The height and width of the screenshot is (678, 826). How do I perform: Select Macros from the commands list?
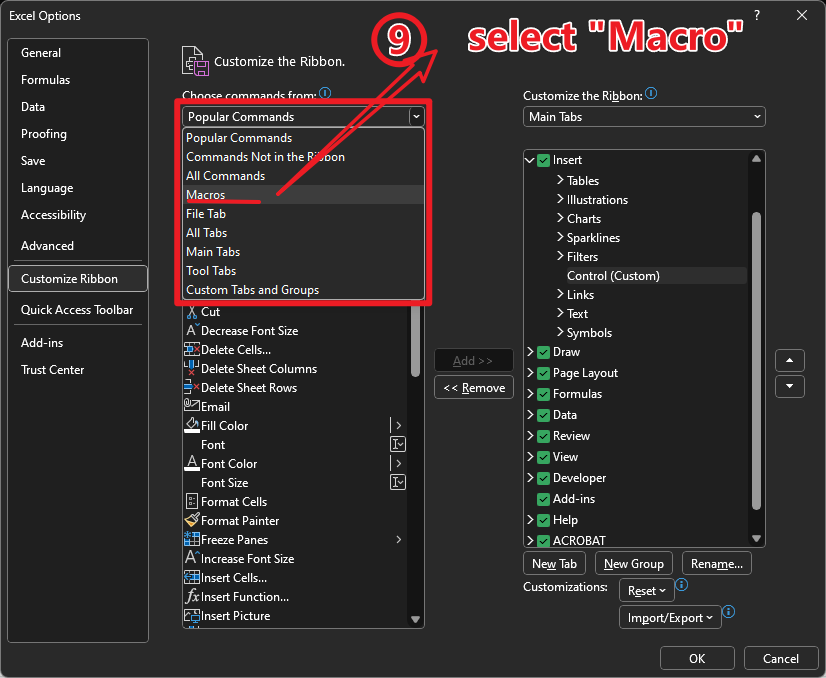pyautogui.click(x=303, y=194)
